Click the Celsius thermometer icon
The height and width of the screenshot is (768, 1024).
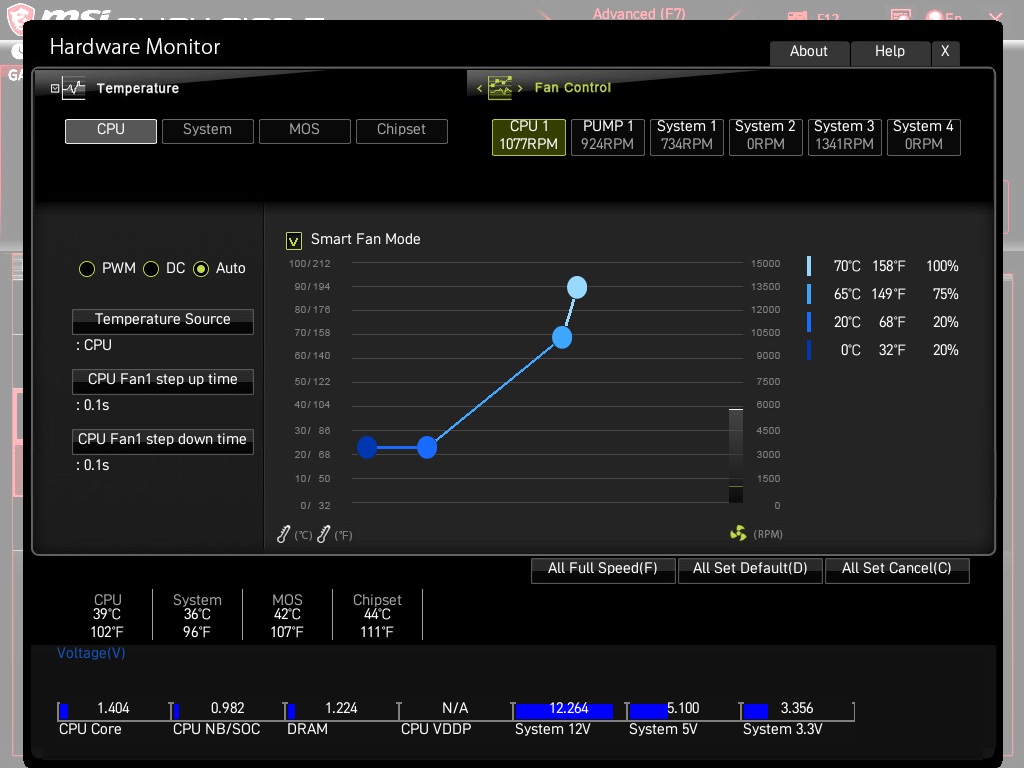[x=284, y=535]
